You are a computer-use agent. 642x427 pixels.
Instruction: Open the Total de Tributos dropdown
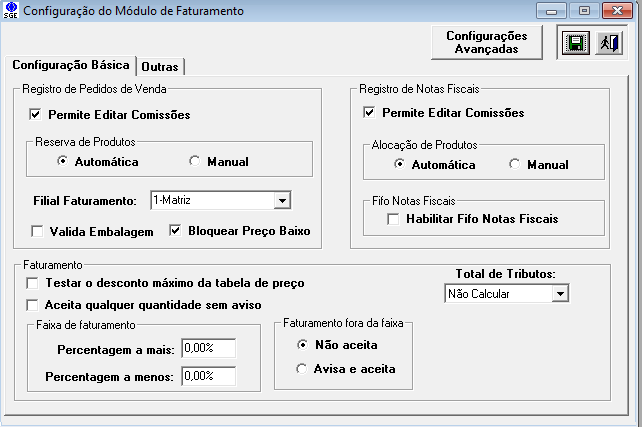[x=560, y=294]
